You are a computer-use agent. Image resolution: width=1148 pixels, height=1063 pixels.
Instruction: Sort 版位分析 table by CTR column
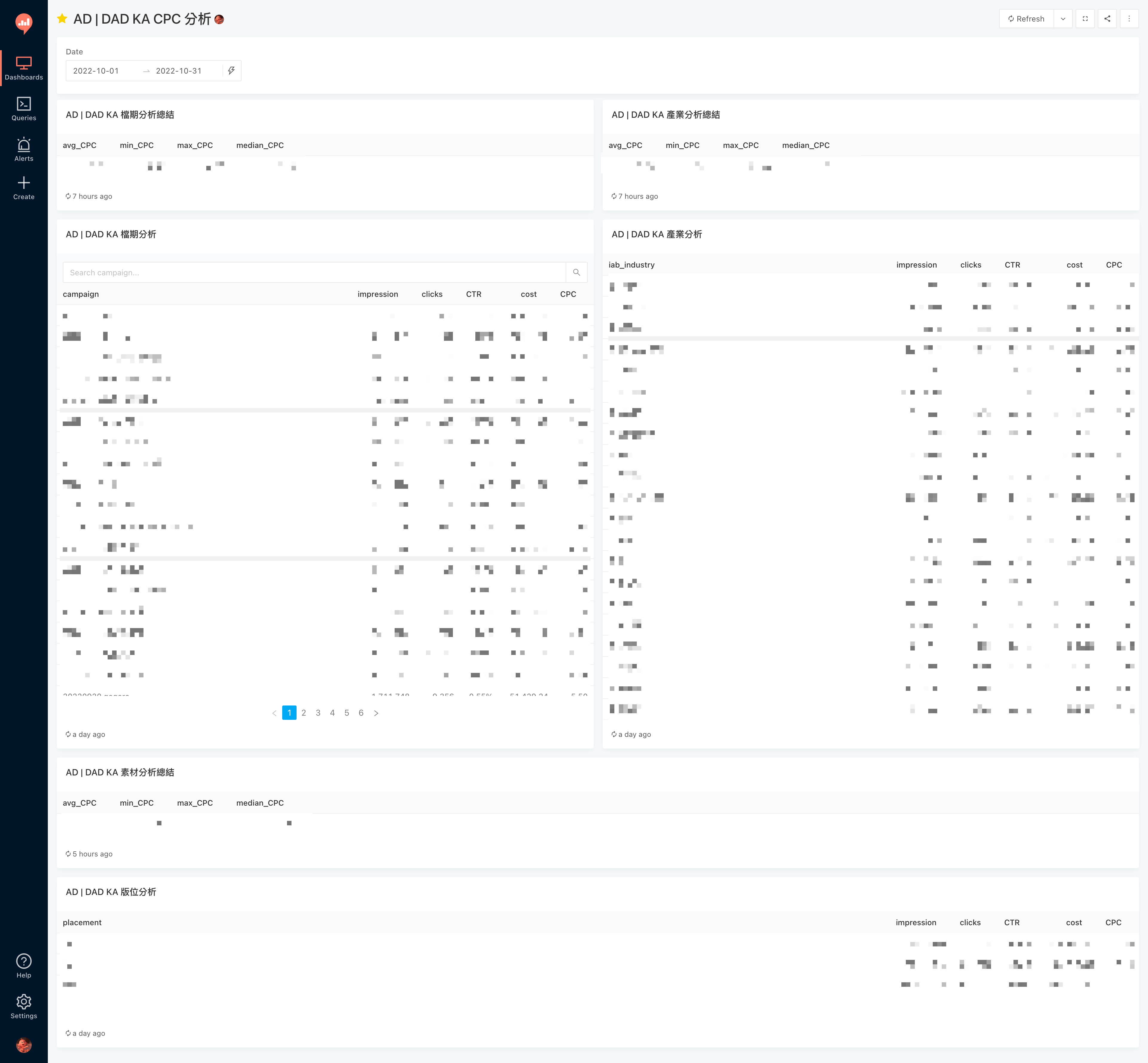[1012, 923]
